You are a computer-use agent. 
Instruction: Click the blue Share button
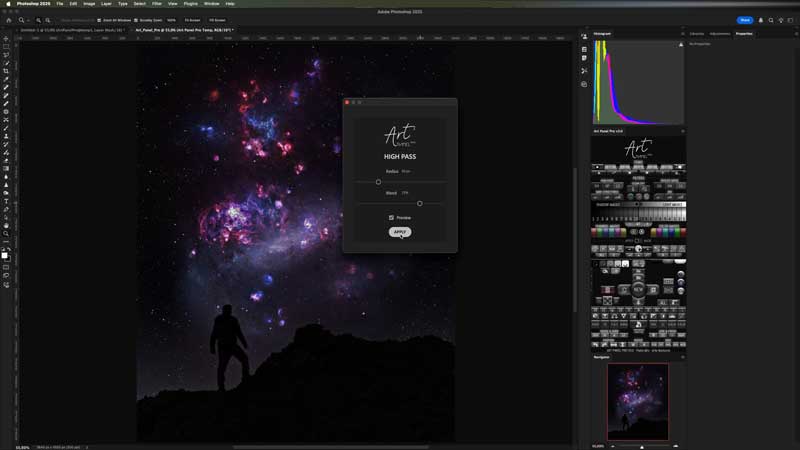(x=745, y=20)
